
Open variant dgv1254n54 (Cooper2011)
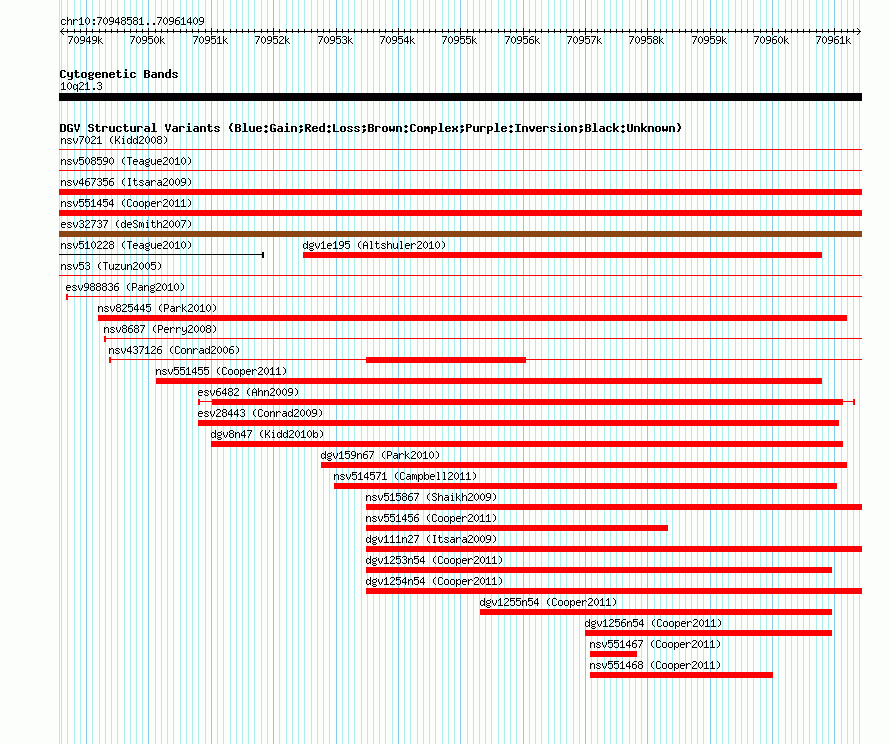pos(434,581)
